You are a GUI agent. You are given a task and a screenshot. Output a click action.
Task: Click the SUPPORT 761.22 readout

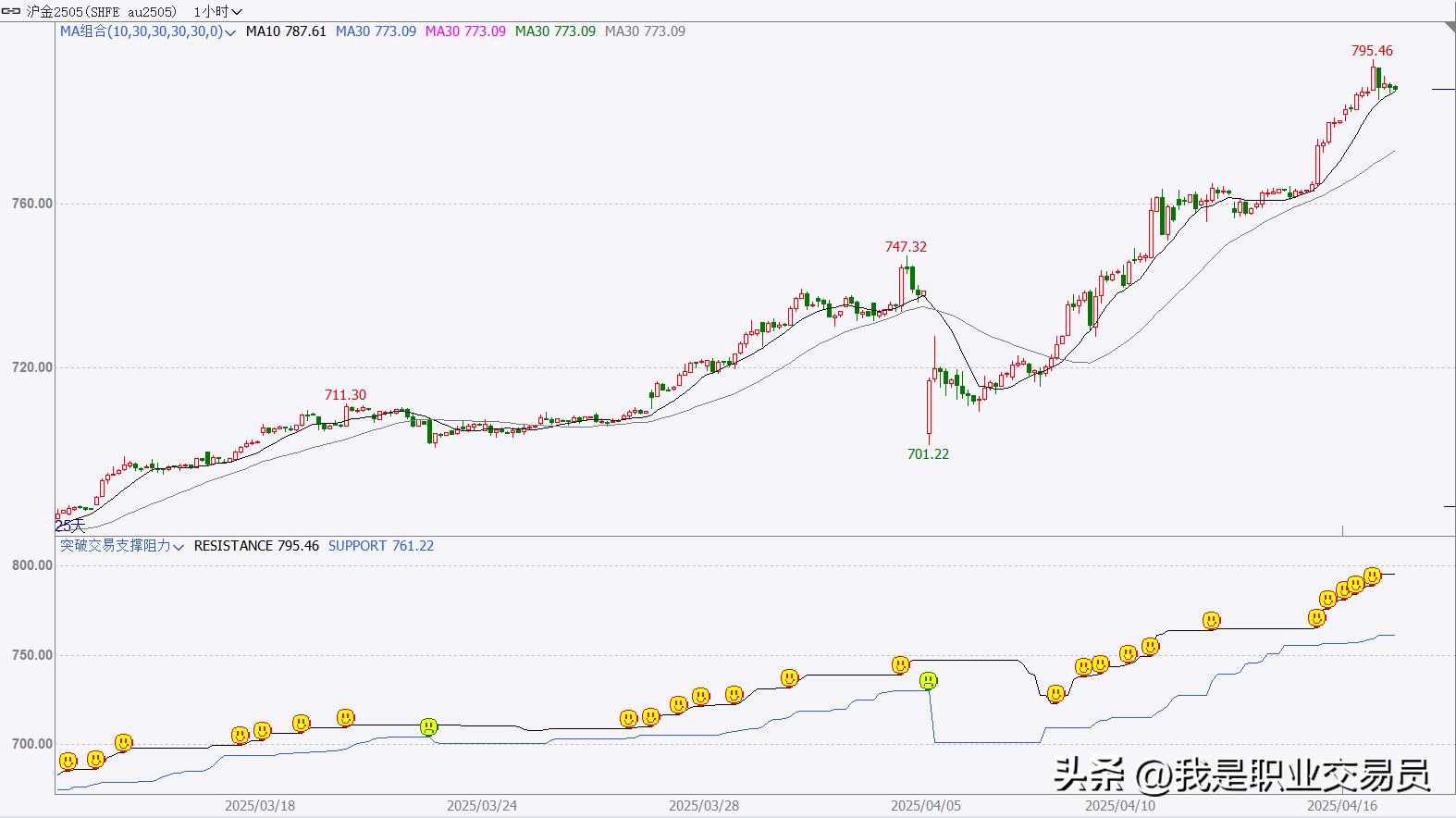[x=381, y=546]
